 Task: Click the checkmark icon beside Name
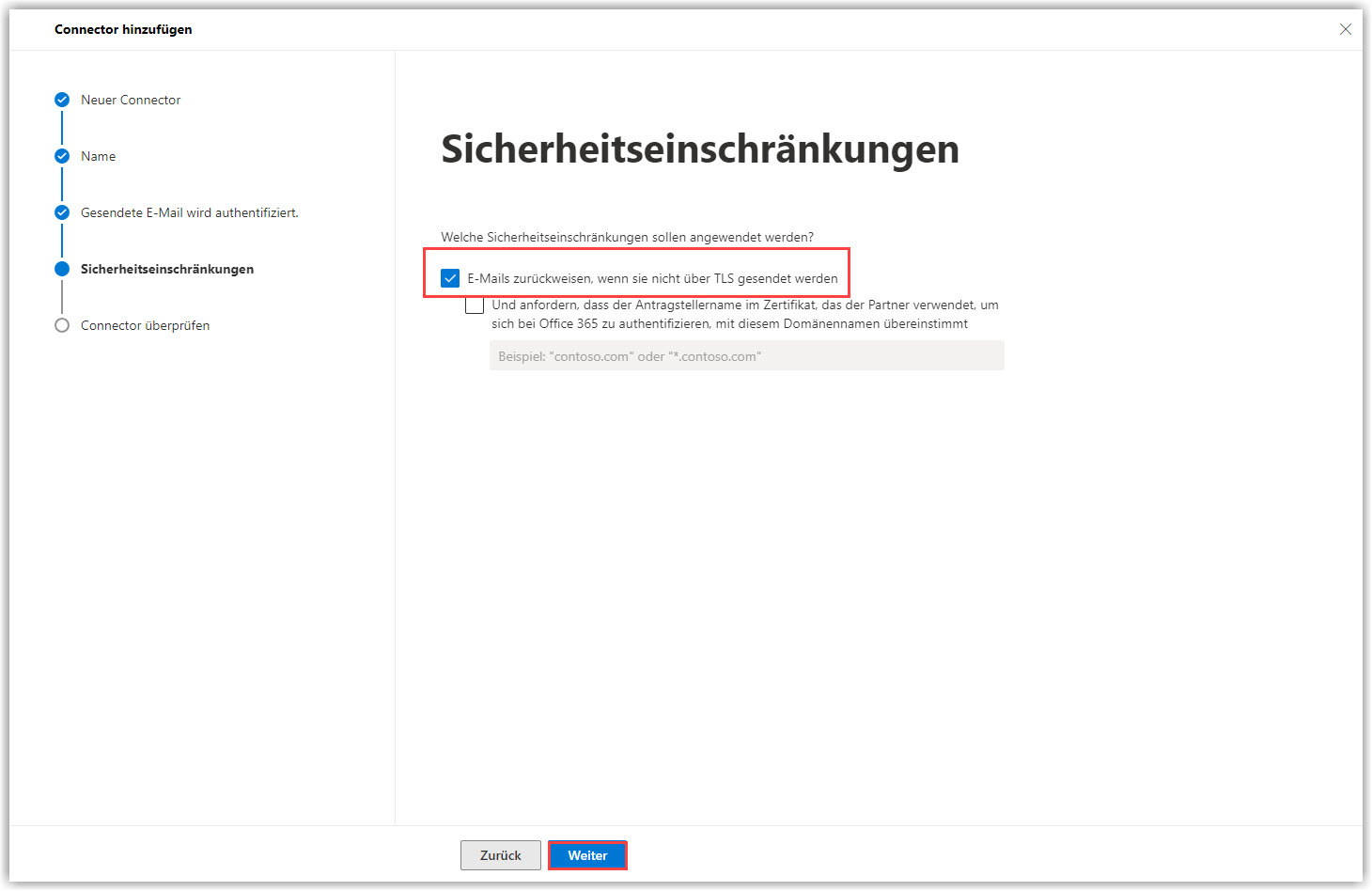pyautogui.click(x=62, y=156)
